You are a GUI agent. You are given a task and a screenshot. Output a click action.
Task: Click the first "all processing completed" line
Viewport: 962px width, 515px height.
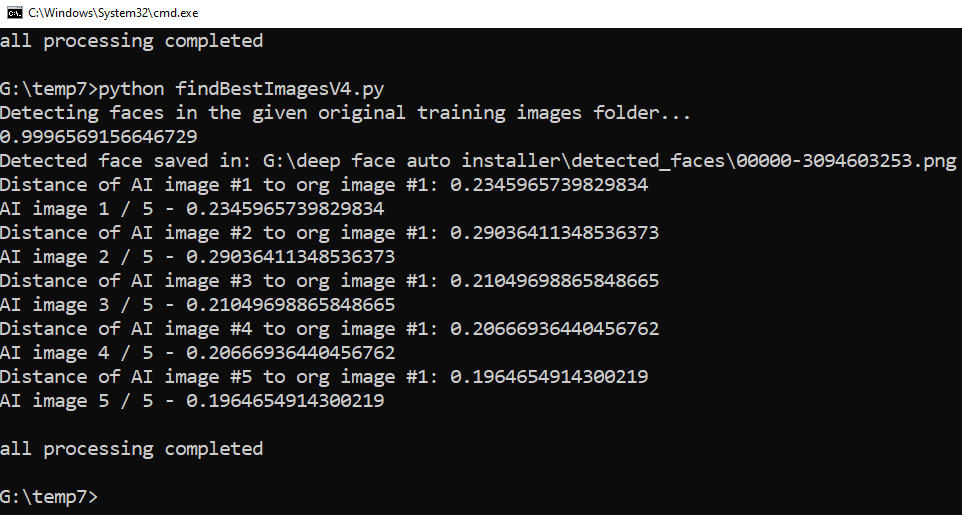131,41
